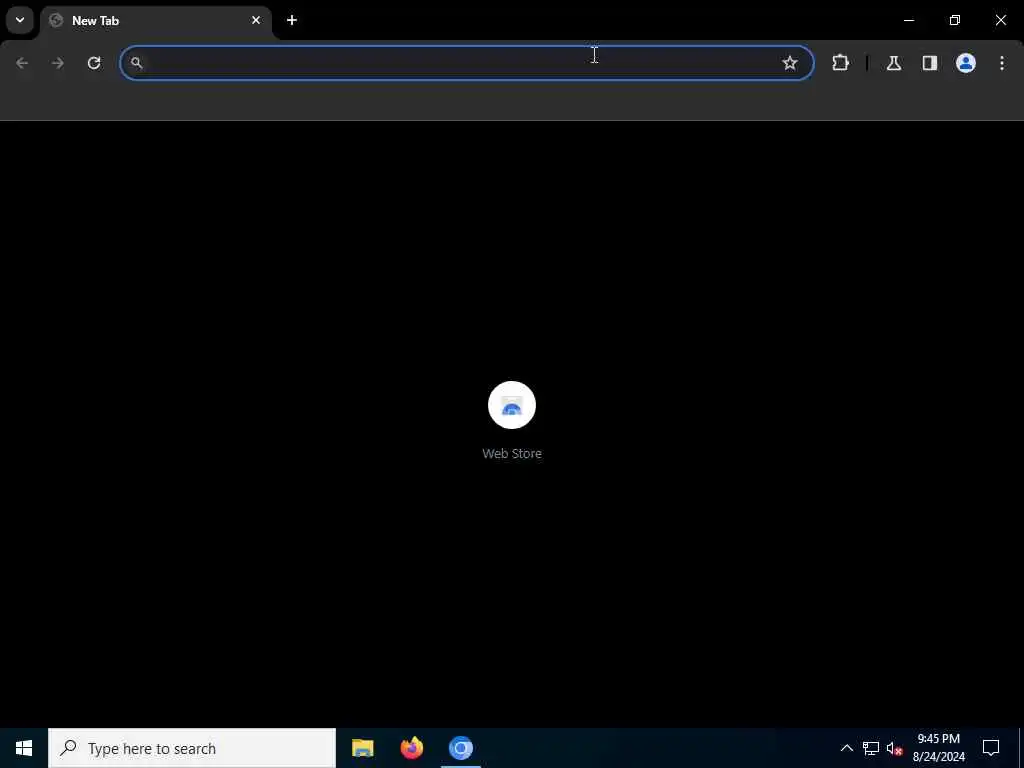Open the Action Center notifications
Screen dimensions: 1024x768
click(x=991, y=748)
